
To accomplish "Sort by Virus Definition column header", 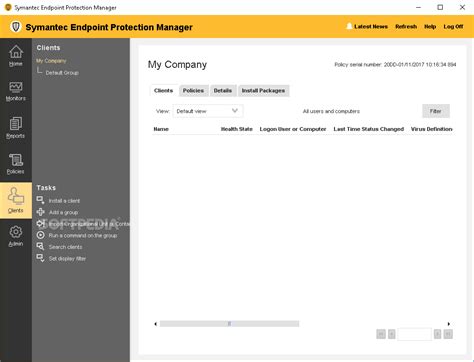I will pos(431,129).
